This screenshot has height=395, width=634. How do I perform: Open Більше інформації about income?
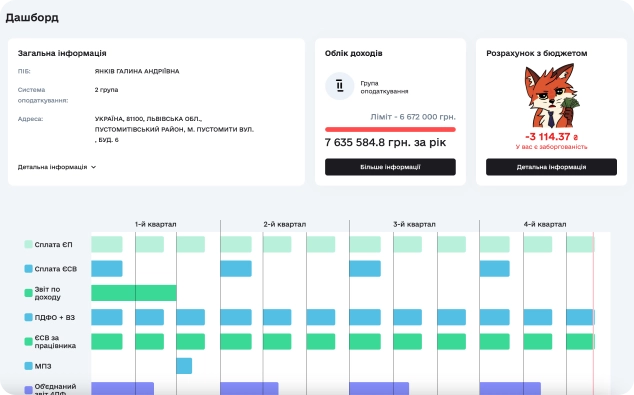point(390,167)
